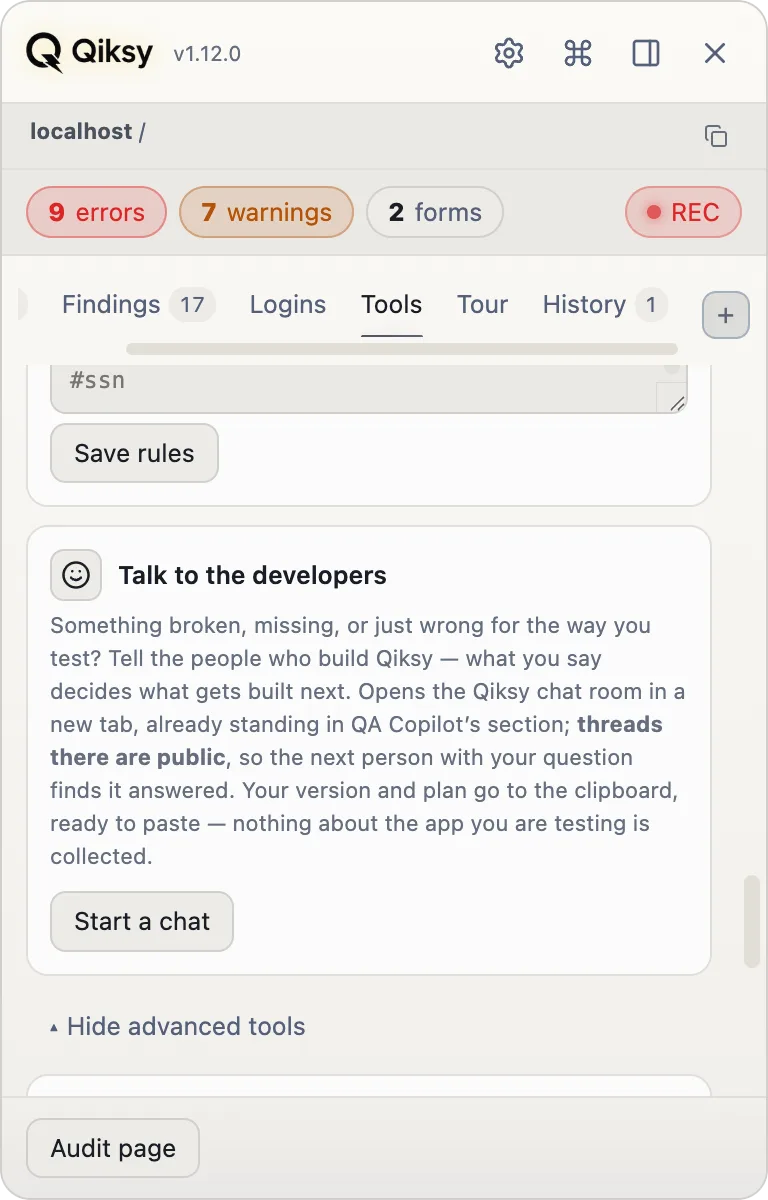
Task: Click the Qiksy logo
Action: point(89,52)
